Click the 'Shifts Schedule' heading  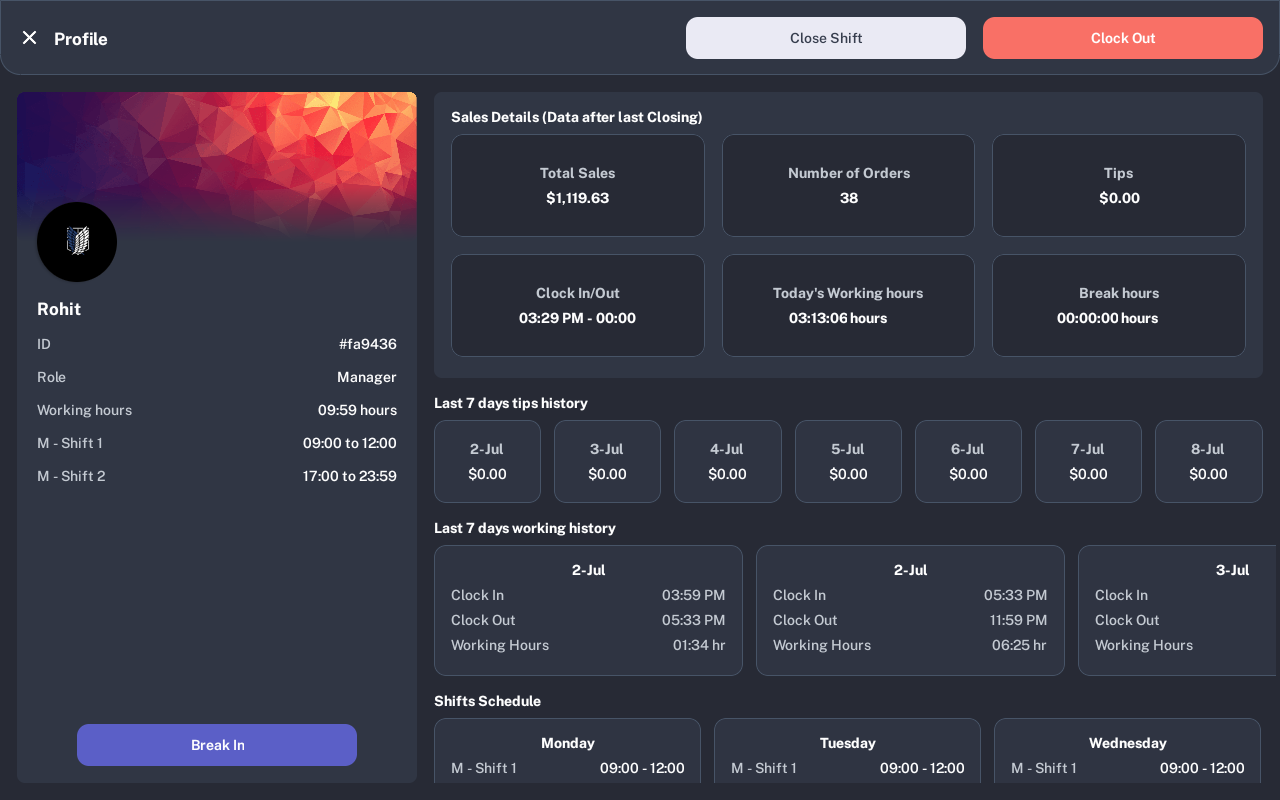click(487, 701)
